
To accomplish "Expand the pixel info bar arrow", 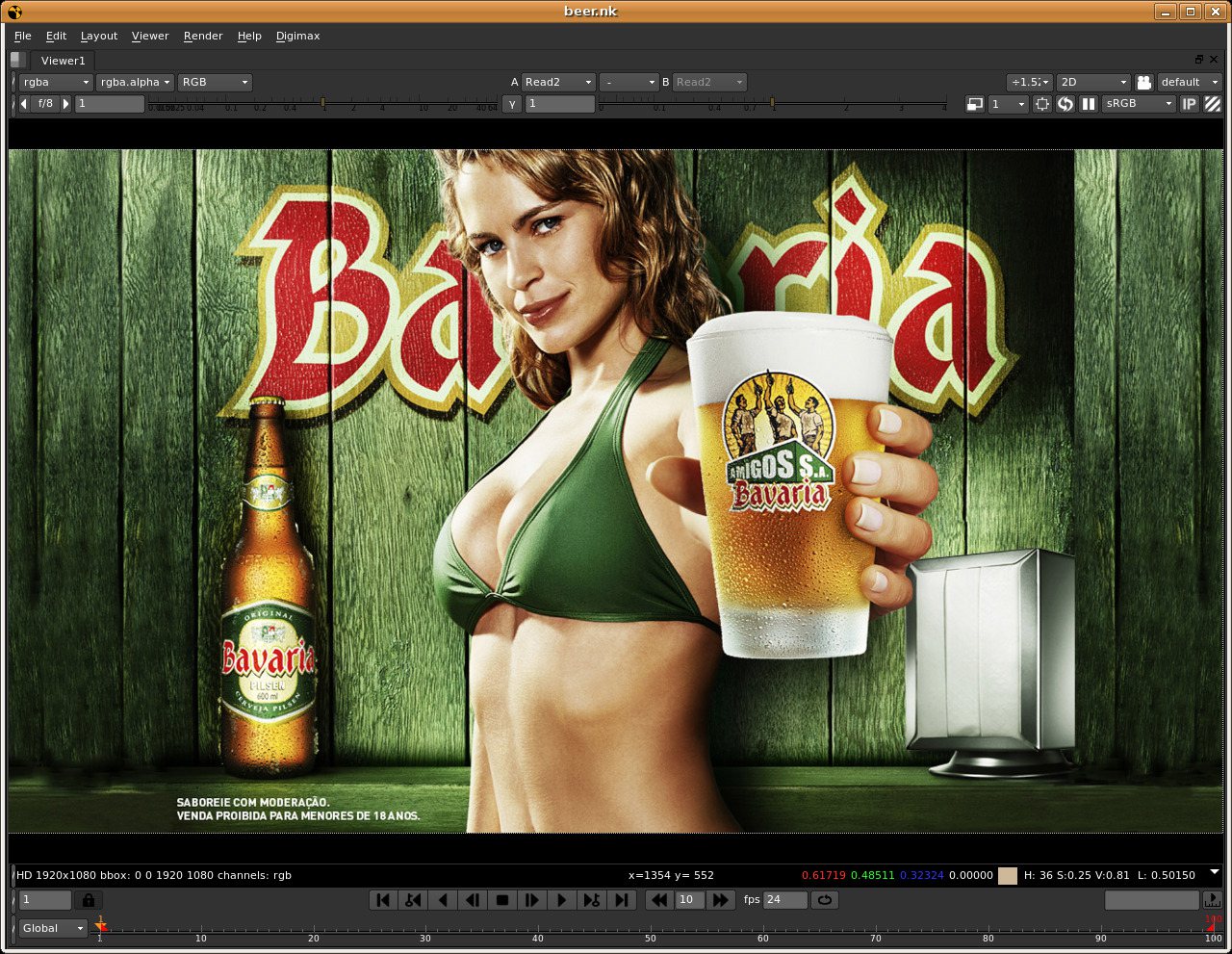I will [x=1215, y=872].
